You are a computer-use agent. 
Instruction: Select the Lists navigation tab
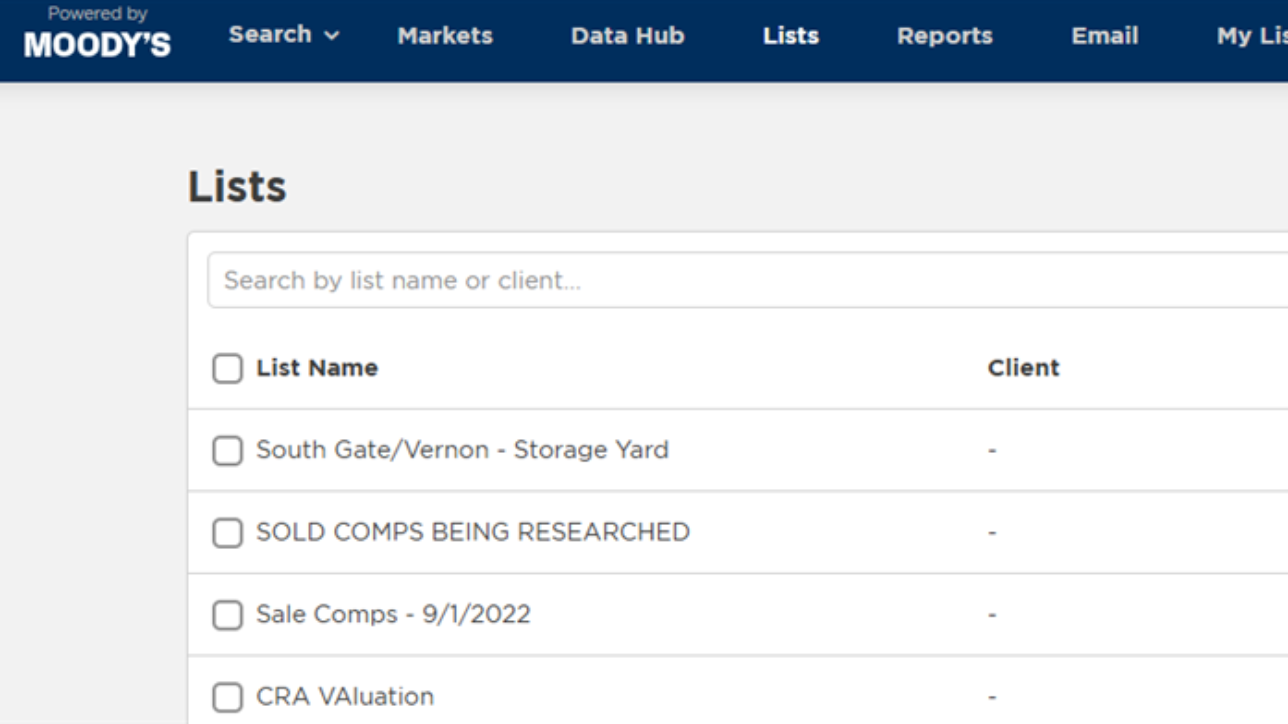point(790,36)
